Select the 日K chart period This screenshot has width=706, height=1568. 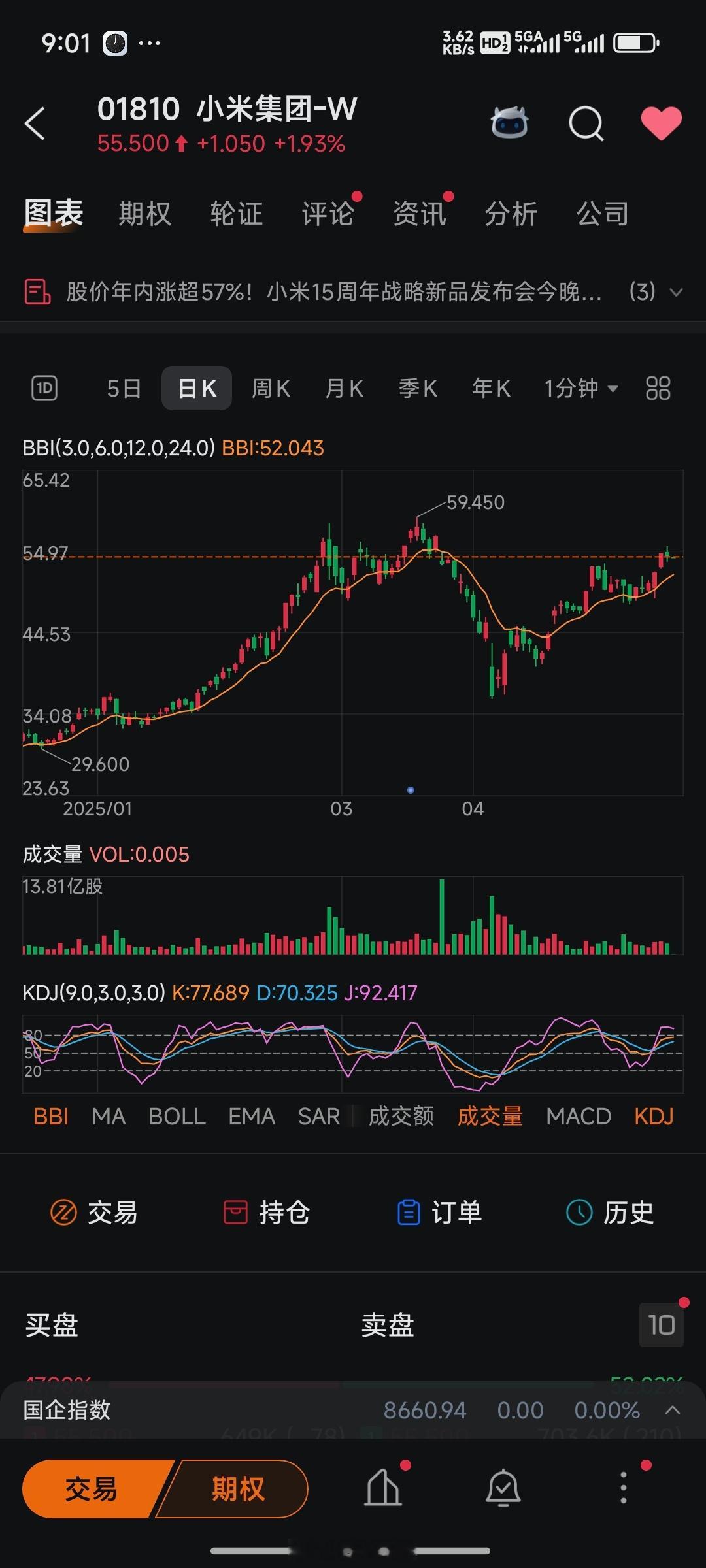(197, 388)
